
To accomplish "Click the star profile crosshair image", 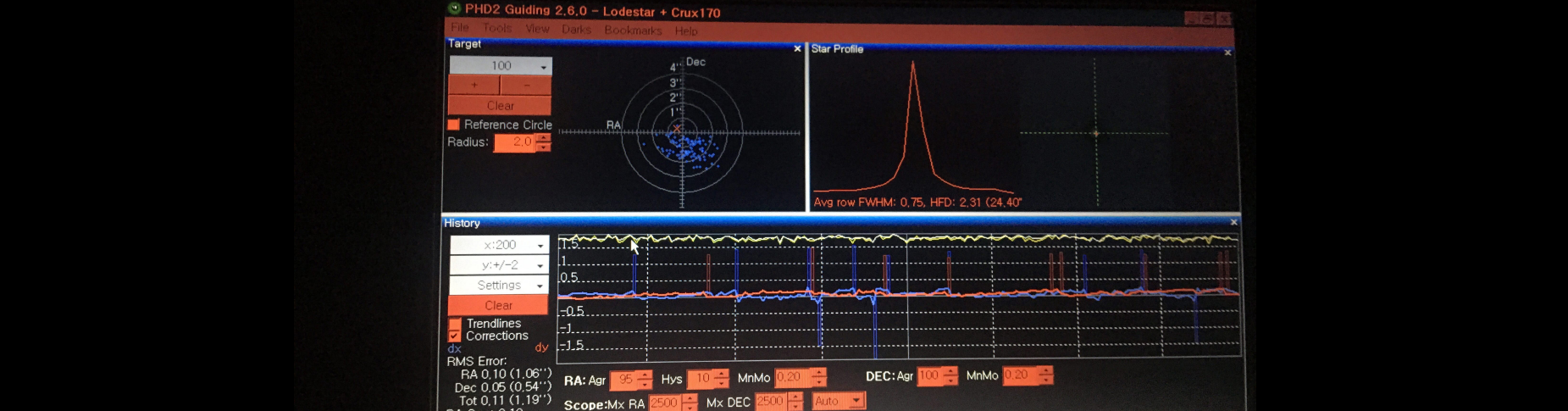I will [x=1095, y=133].
